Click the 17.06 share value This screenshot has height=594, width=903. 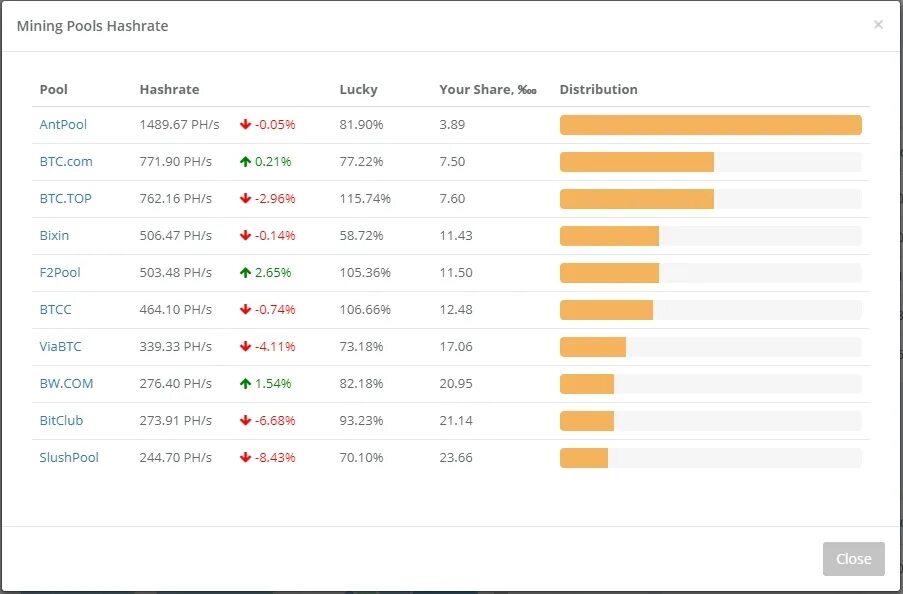(456, 346)
